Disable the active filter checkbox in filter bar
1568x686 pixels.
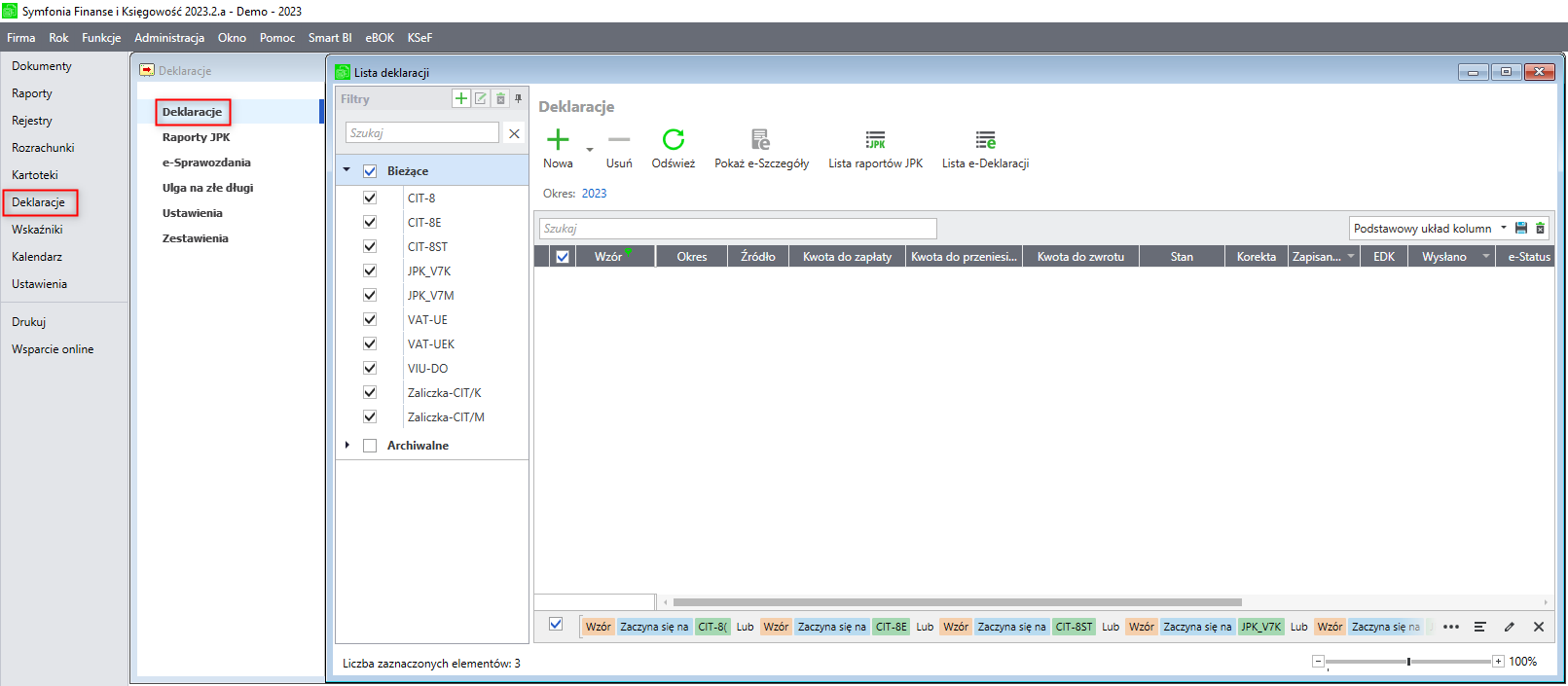coord(556,625)
